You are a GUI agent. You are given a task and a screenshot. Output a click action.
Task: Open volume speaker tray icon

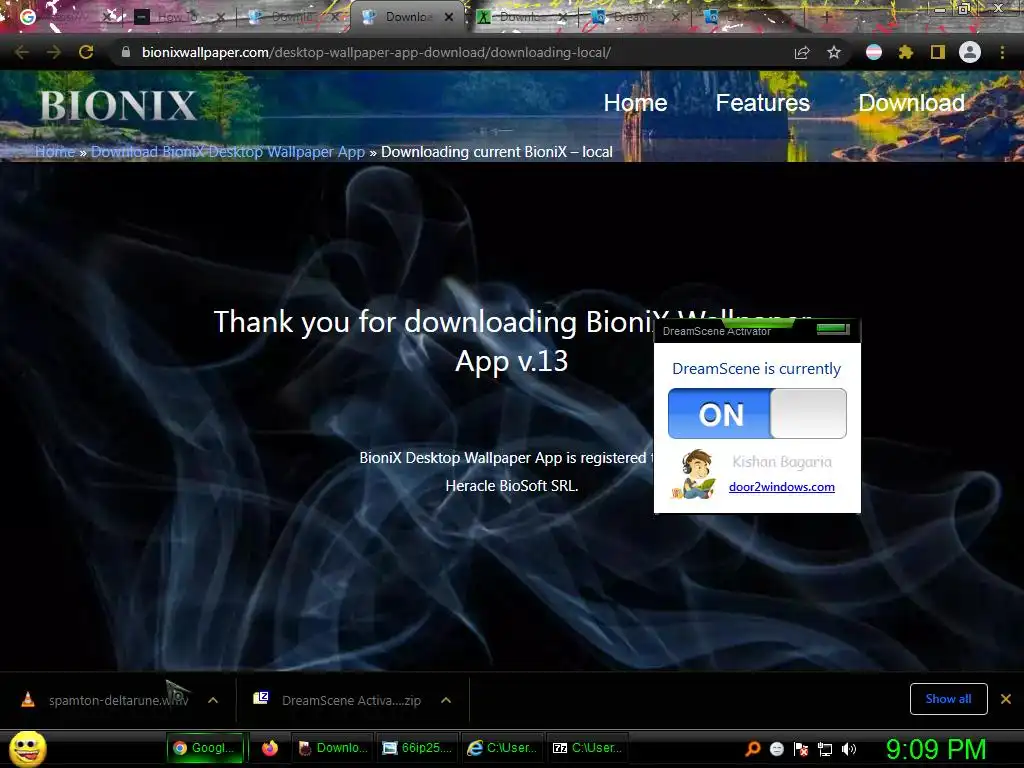pos(848,749)
